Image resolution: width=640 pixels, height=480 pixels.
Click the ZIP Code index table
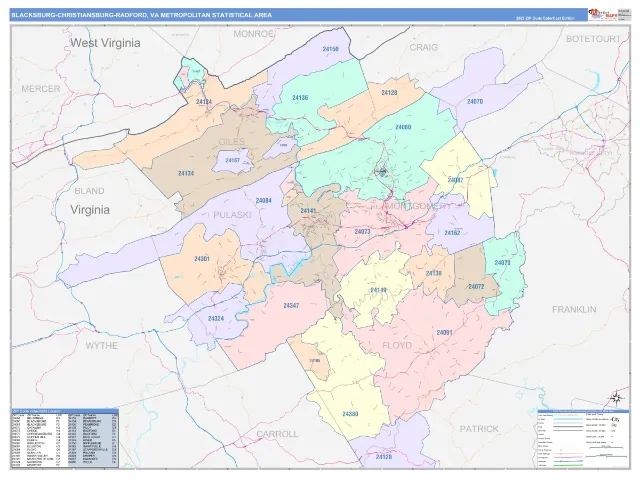(65, 438)
